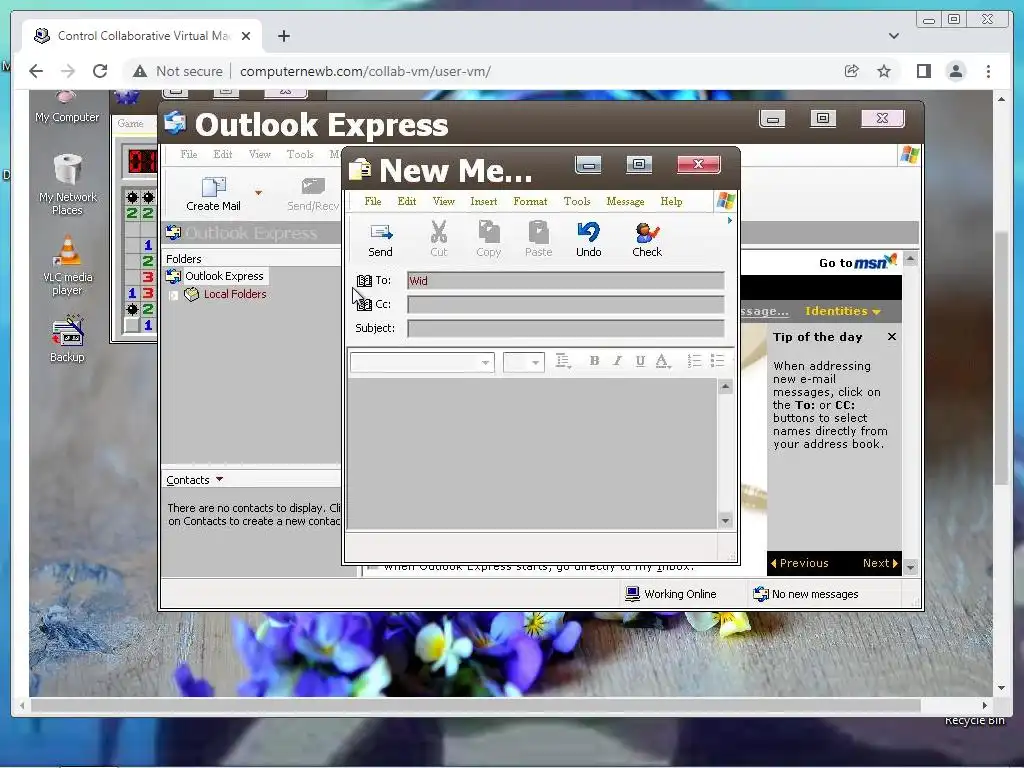Screen dimensions: 1024x768
Task: Click the Chrome address bar URL
Action: click(x=365, y=71)
